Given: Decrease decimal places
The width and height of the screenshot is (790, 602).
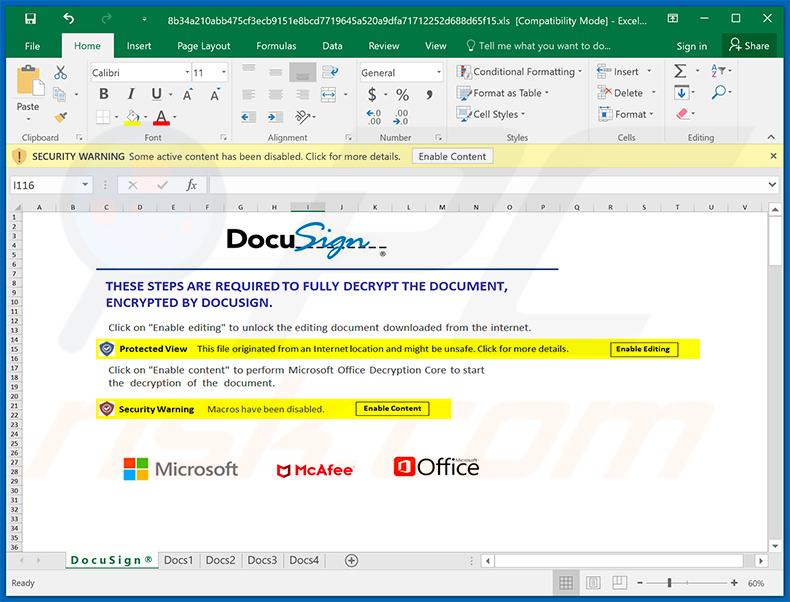Looking at the screenshot, I should point(401,117).
